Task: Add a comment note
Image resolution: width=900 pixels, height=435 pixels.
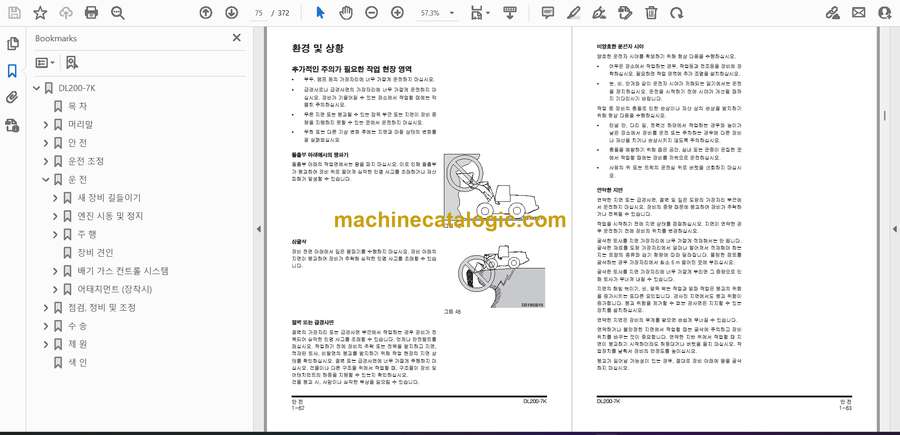Action: [548, 13]
